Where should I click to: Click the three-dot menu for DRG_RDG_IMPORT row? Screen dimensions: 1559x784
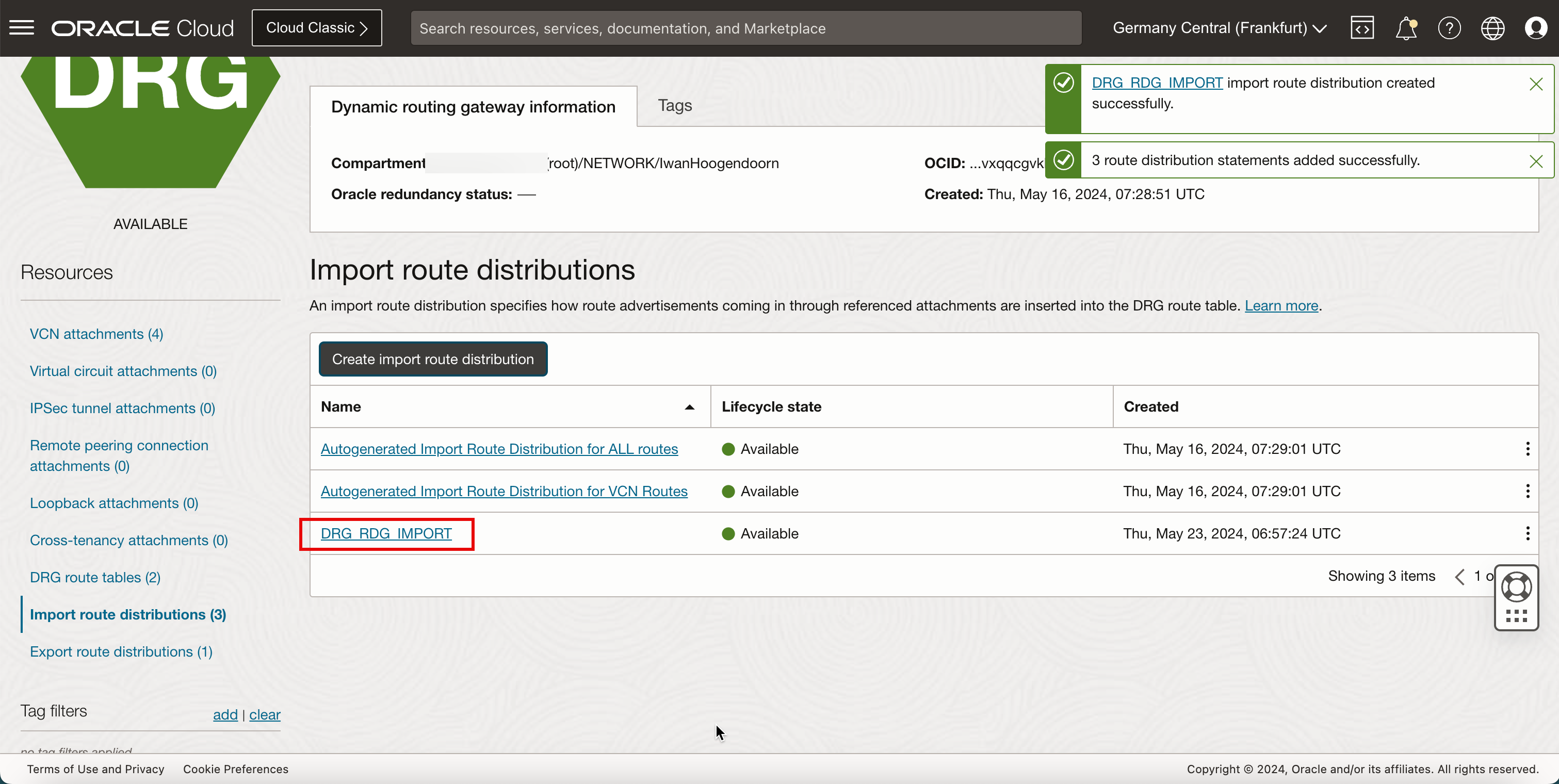click(x=1527, y=533)
